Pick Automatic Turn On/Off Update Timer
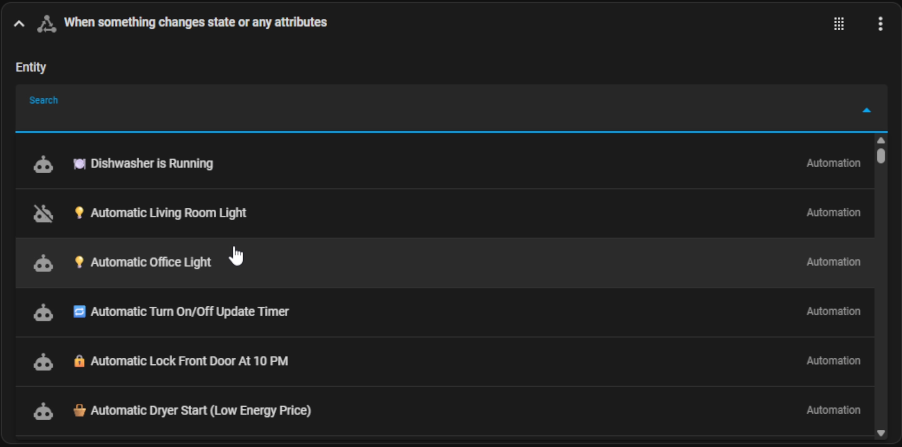902x447 pixels. click(x=445, y=312)
